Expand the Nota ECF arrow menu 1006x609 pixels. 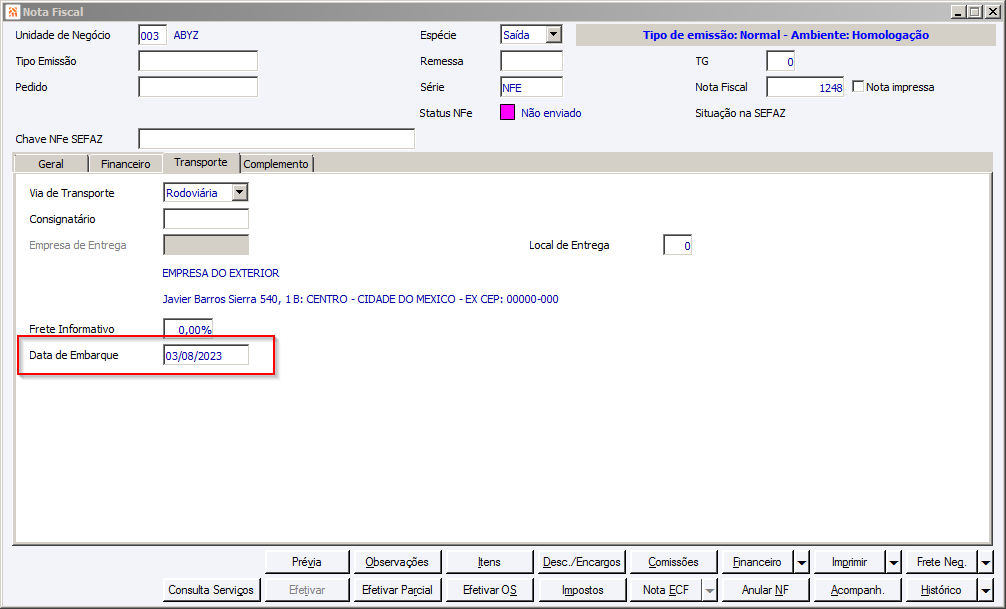coord(710,590)
